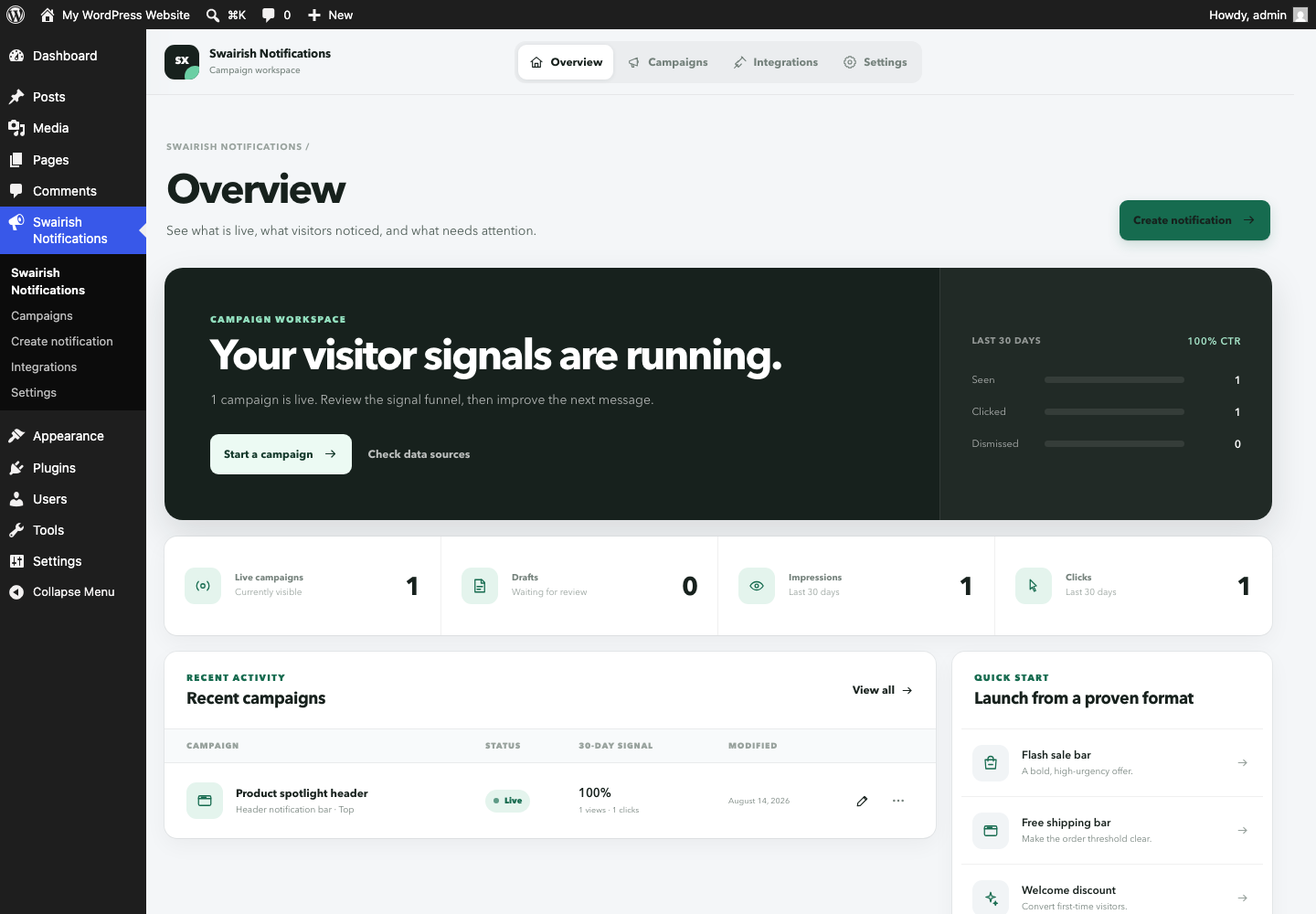Click the Start a campaign button
Viewport: 1316px width, 914px height.
(281, 454)
